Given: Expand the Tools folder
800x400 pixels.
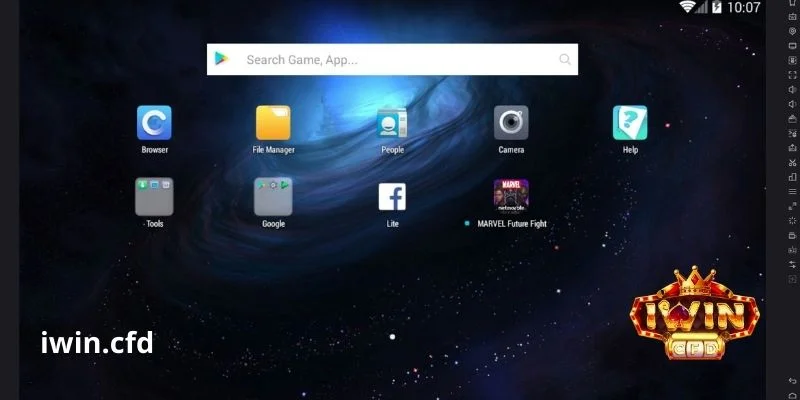Looking at the screenshot, I should [x=154, y=197].
